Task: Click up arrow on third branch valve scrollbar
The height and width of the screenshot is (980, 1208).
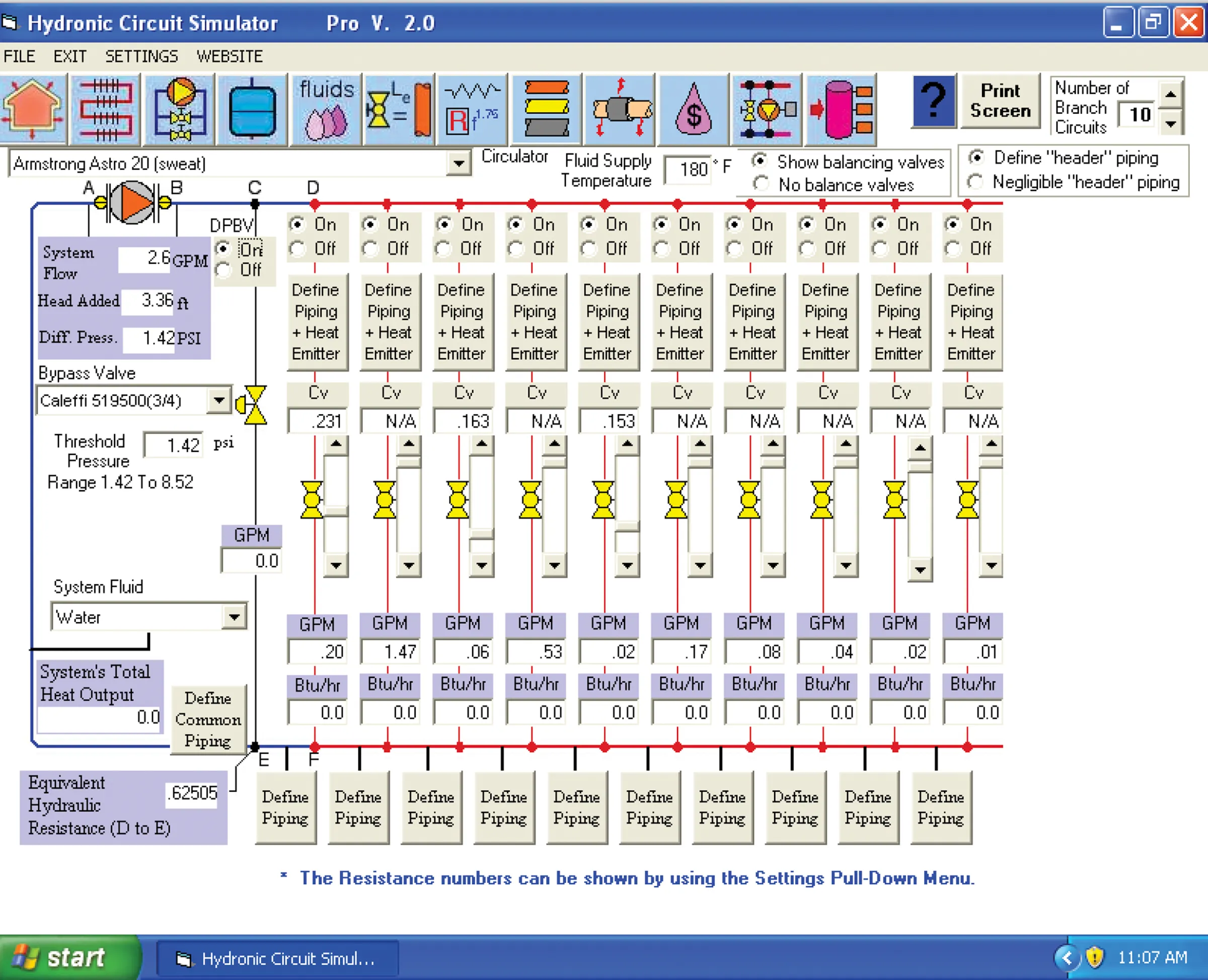Action: point(482,444)
